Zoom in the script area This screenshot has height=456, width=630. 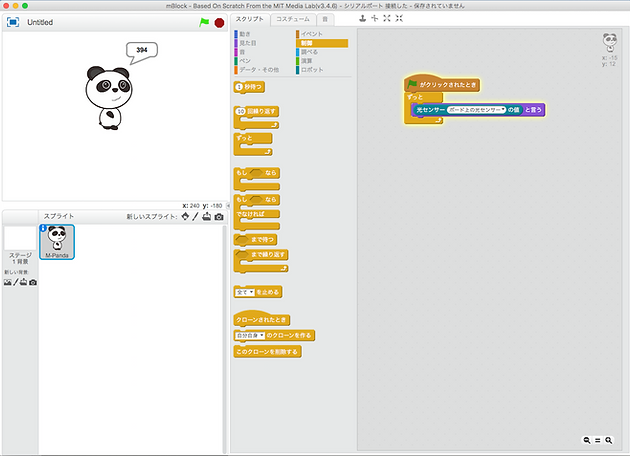tap(609, 440)
